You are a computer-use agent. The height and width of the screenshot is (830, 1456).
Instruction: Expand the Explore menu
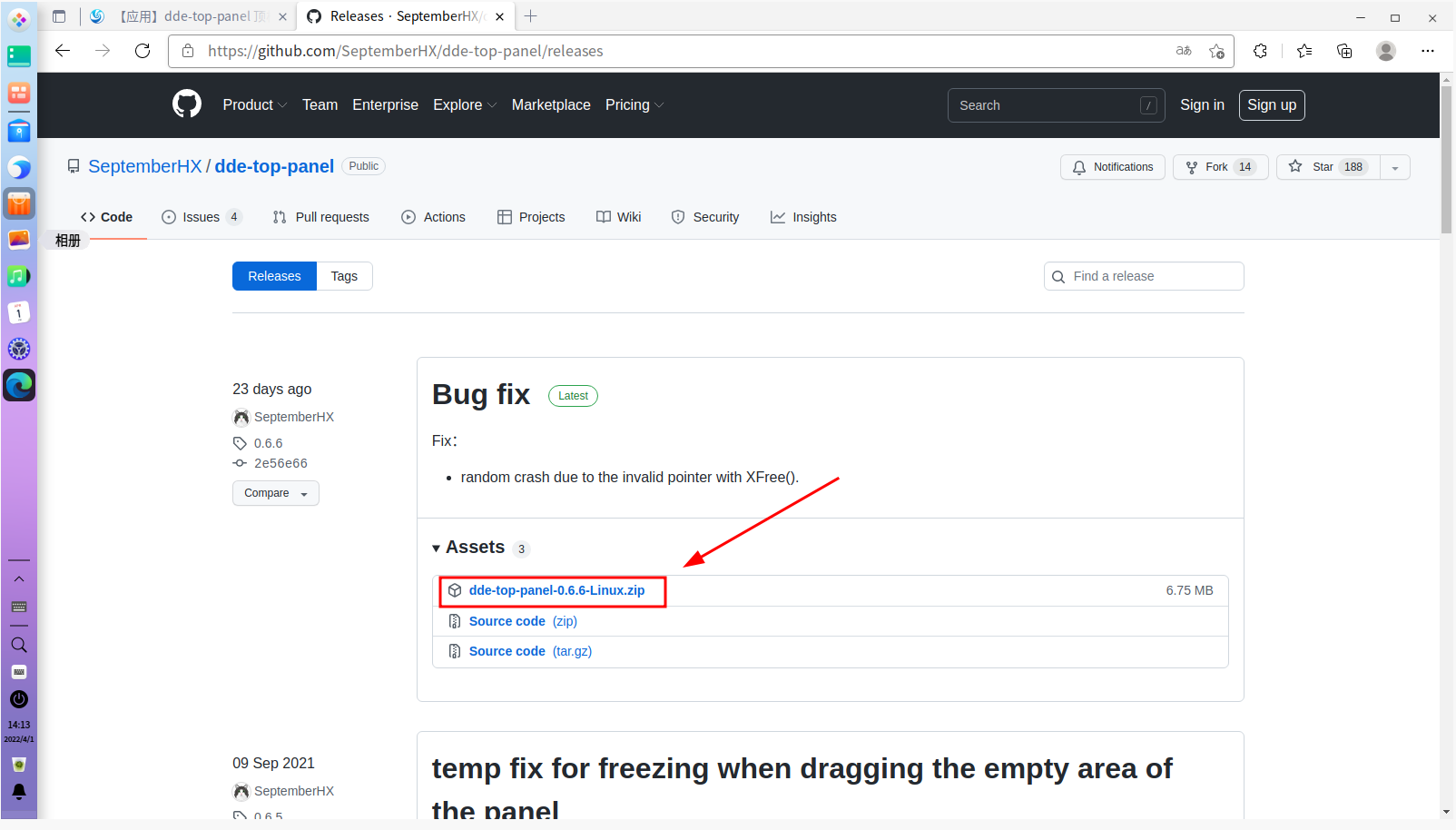[465, 105]
